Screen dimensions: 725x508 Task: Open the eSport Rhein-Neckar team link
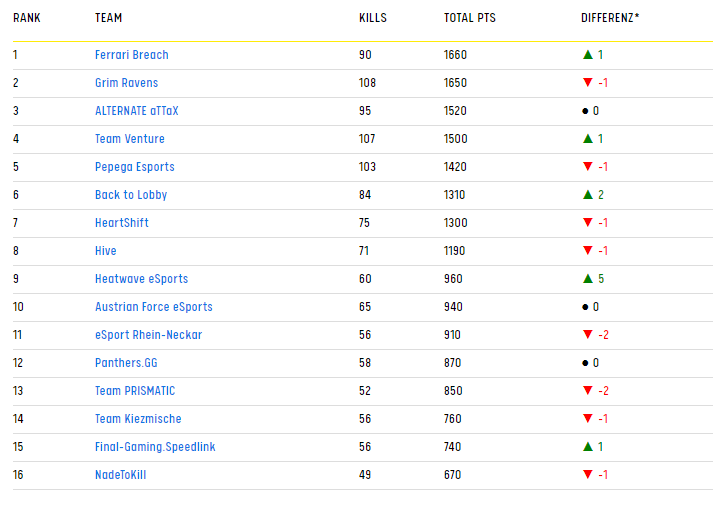coord(148,335)
